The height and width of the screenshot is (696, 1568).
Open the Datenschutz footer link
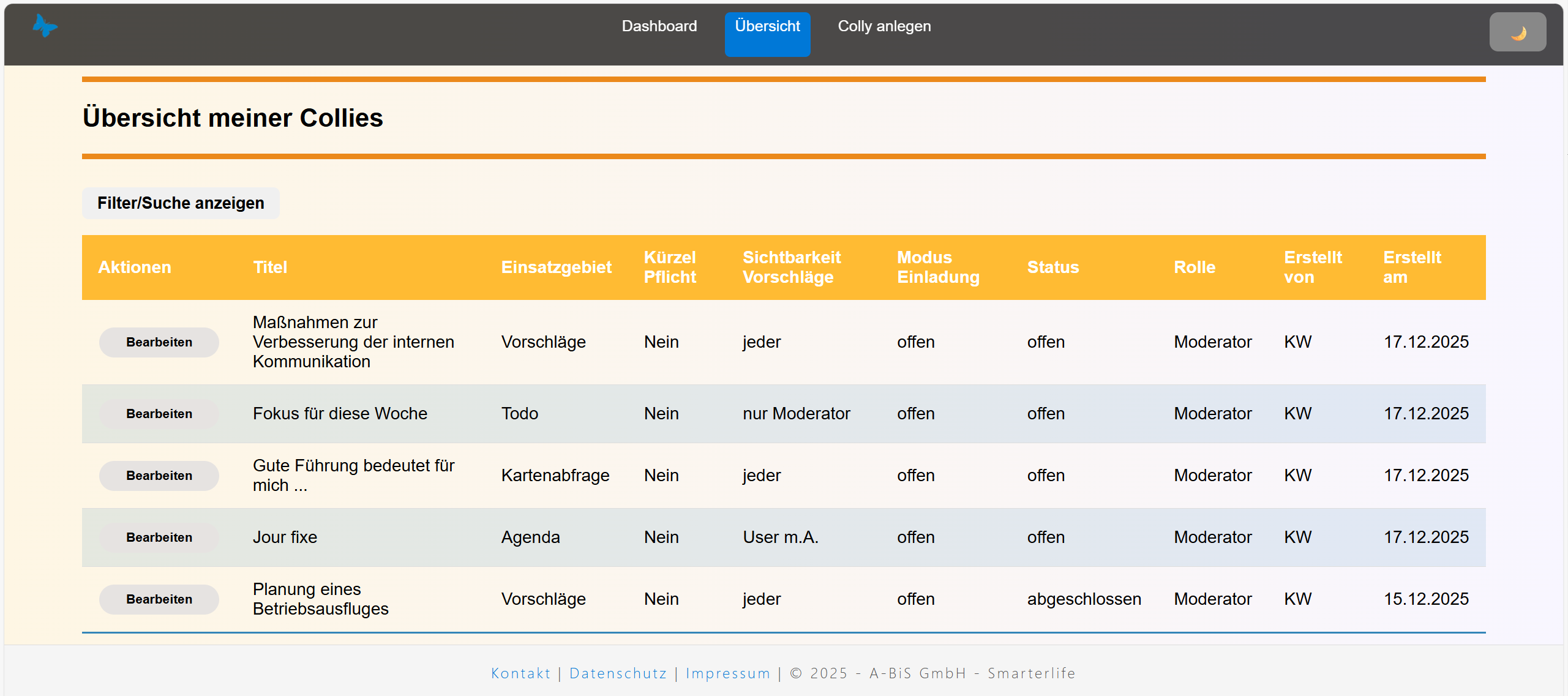618,673
